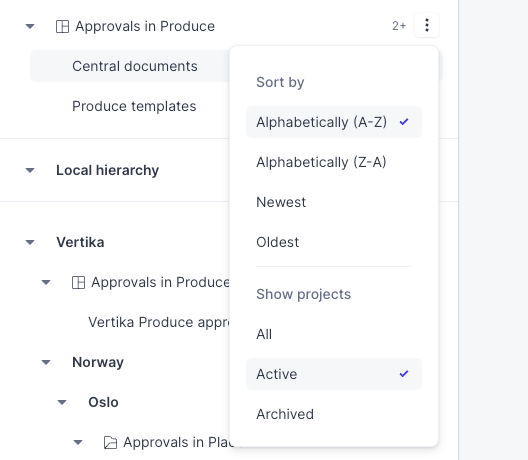Show Archived projects
The image size is (528, 460).
coord(334,414)
